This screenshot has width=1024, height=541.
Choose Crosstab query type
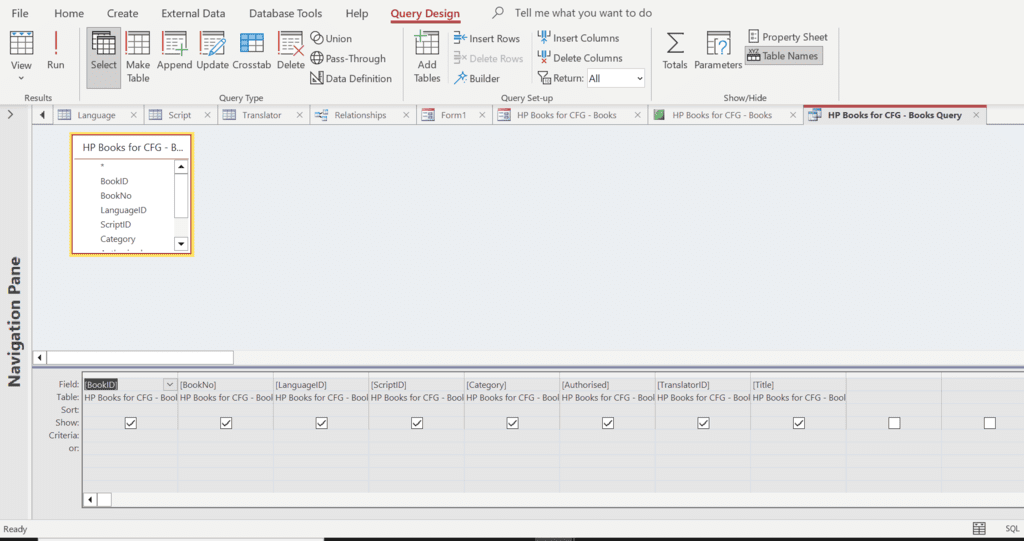[x=251, y=51]
